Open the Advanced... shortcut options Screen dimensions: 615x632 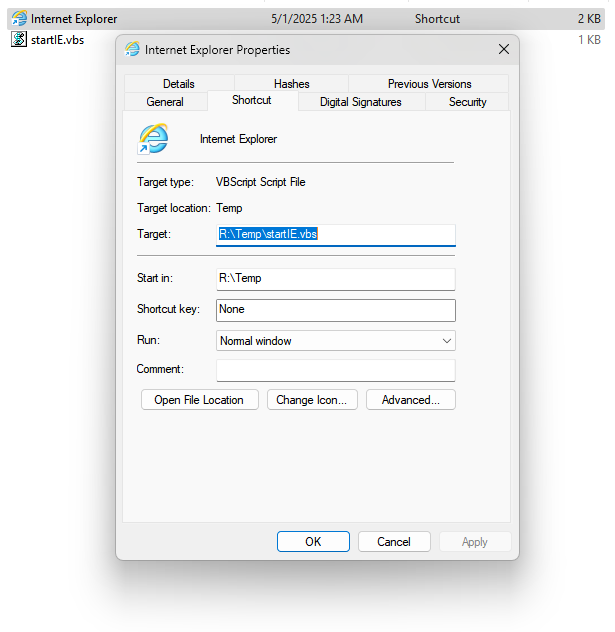(411, 400)
